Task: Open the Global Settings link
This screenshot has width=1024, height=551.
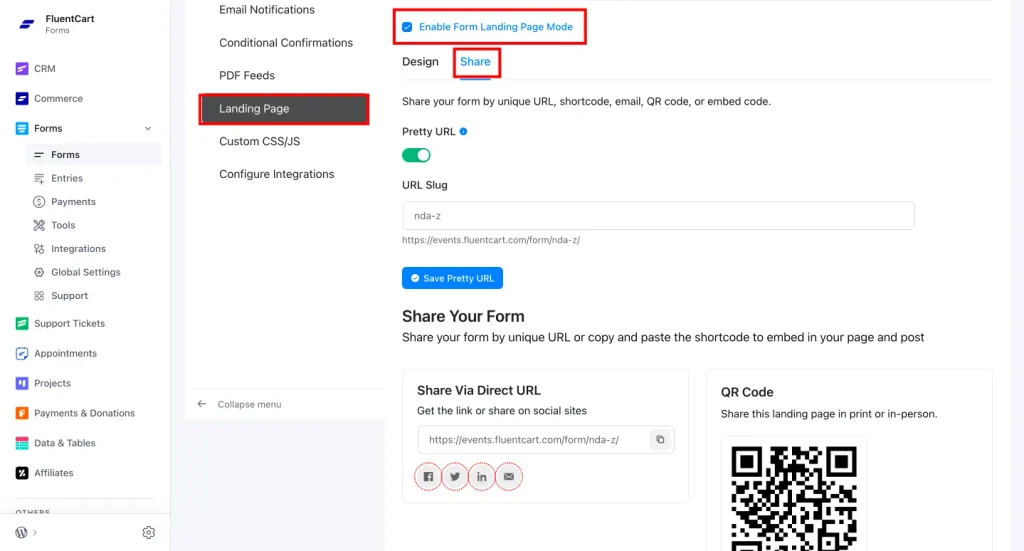Action: tap(86, 272)
